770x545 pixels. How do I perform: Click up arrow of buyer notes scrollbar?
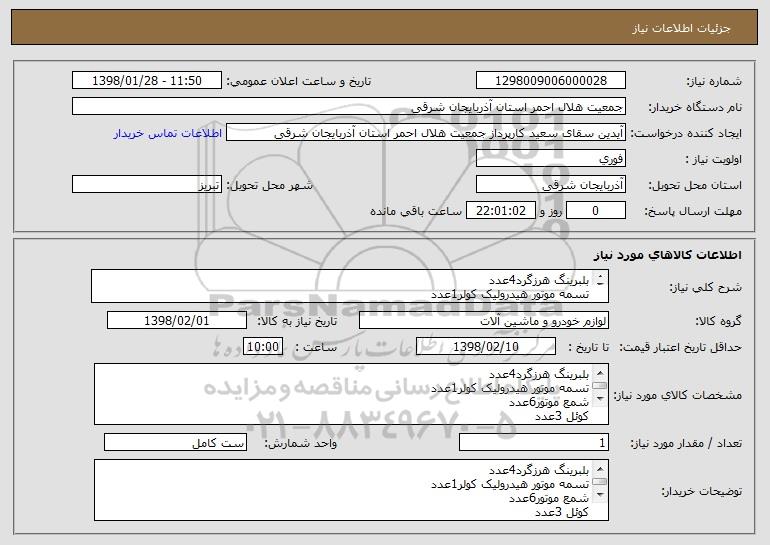pos(600,468)
